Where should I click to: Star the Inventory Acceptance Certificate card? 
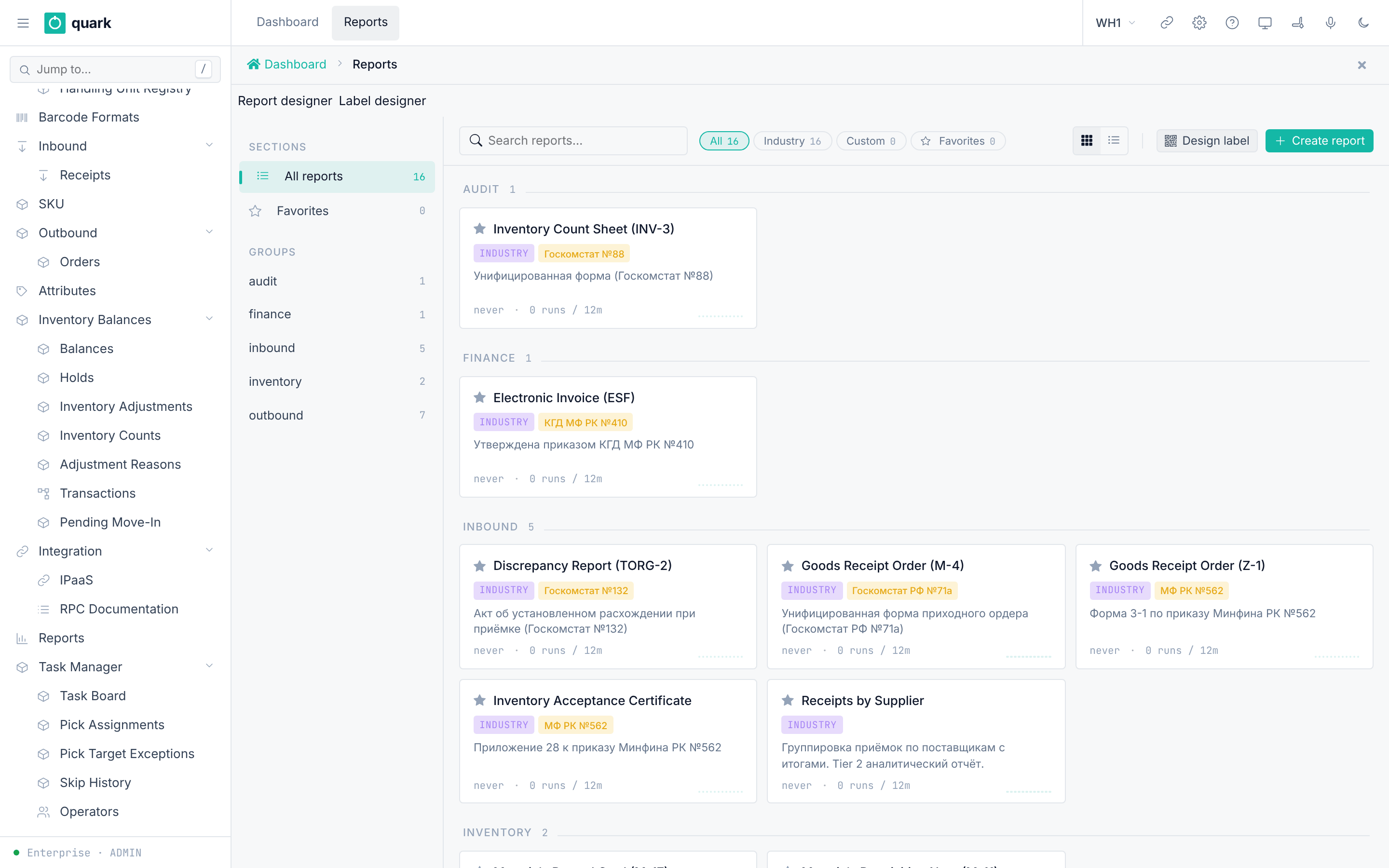pos(480,700)
